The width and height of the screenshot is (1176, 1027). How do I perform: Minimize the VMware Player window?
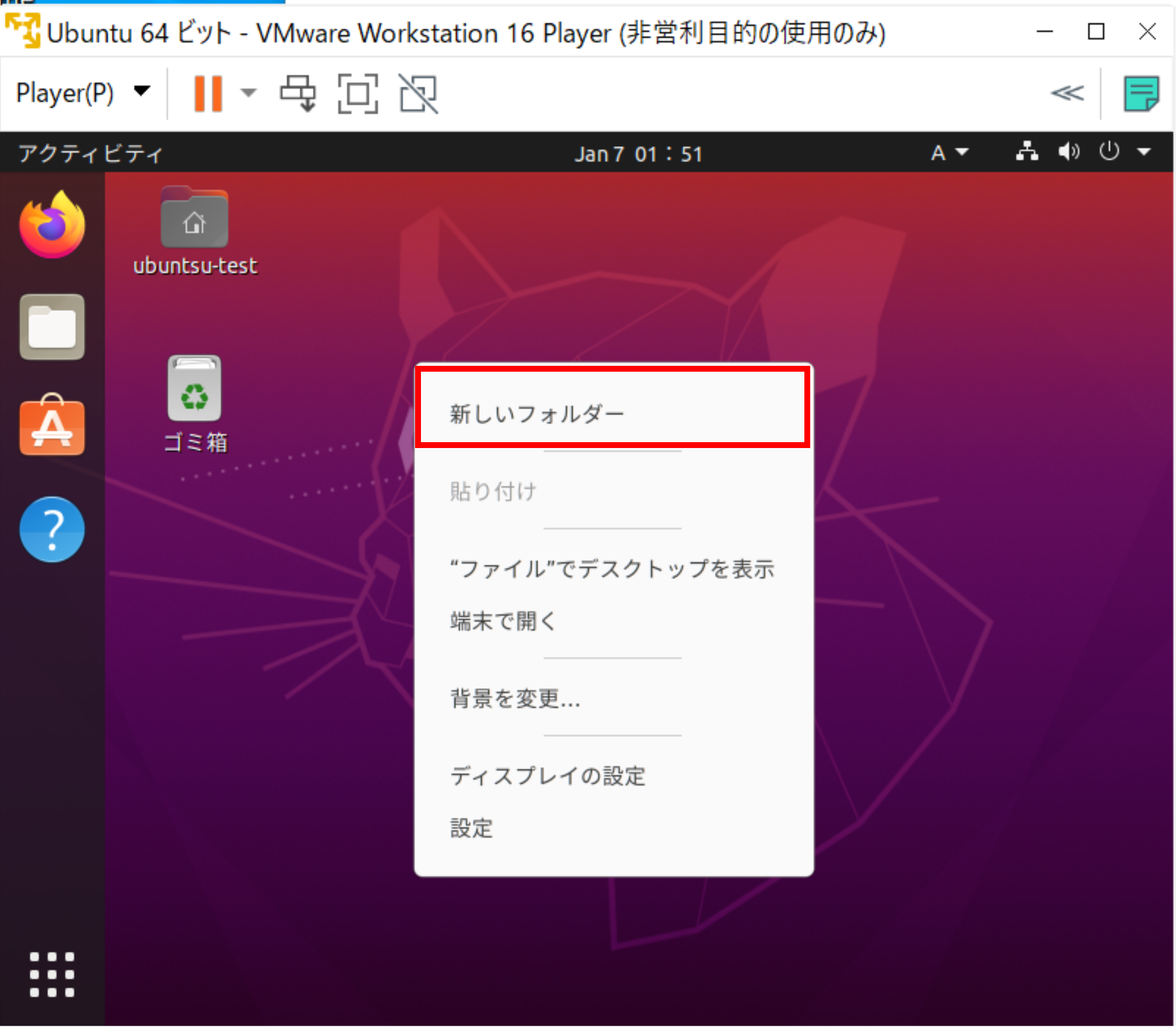point(1044,31)
